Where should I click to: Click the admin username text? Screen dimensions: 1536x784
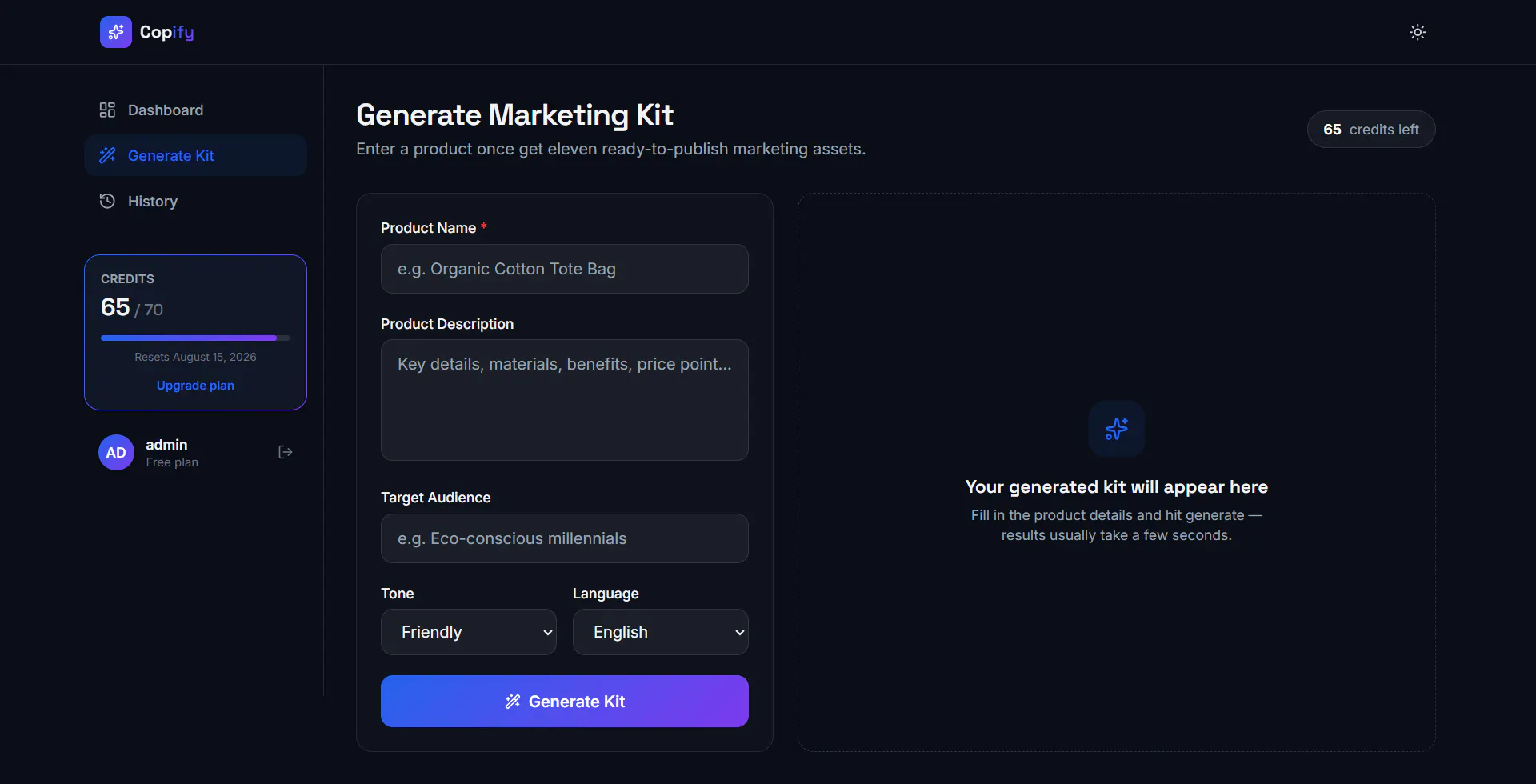tap(166, 444)
